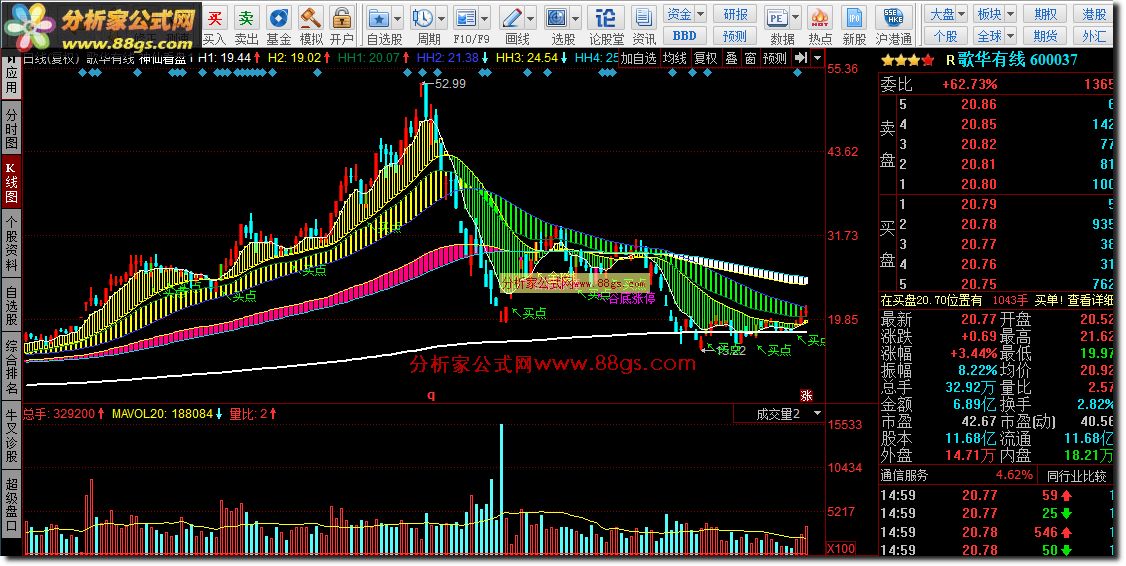Click the 通信服务 sector label
This screenshot has width=1126, height=566.
904,475
